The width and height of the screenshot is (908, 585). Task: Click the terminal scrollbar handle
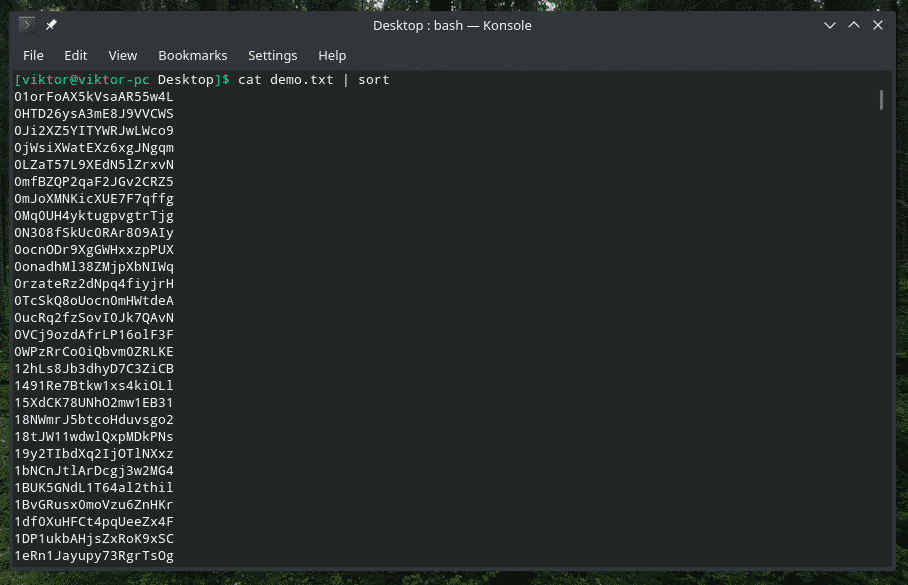click(x=881, y=99)
